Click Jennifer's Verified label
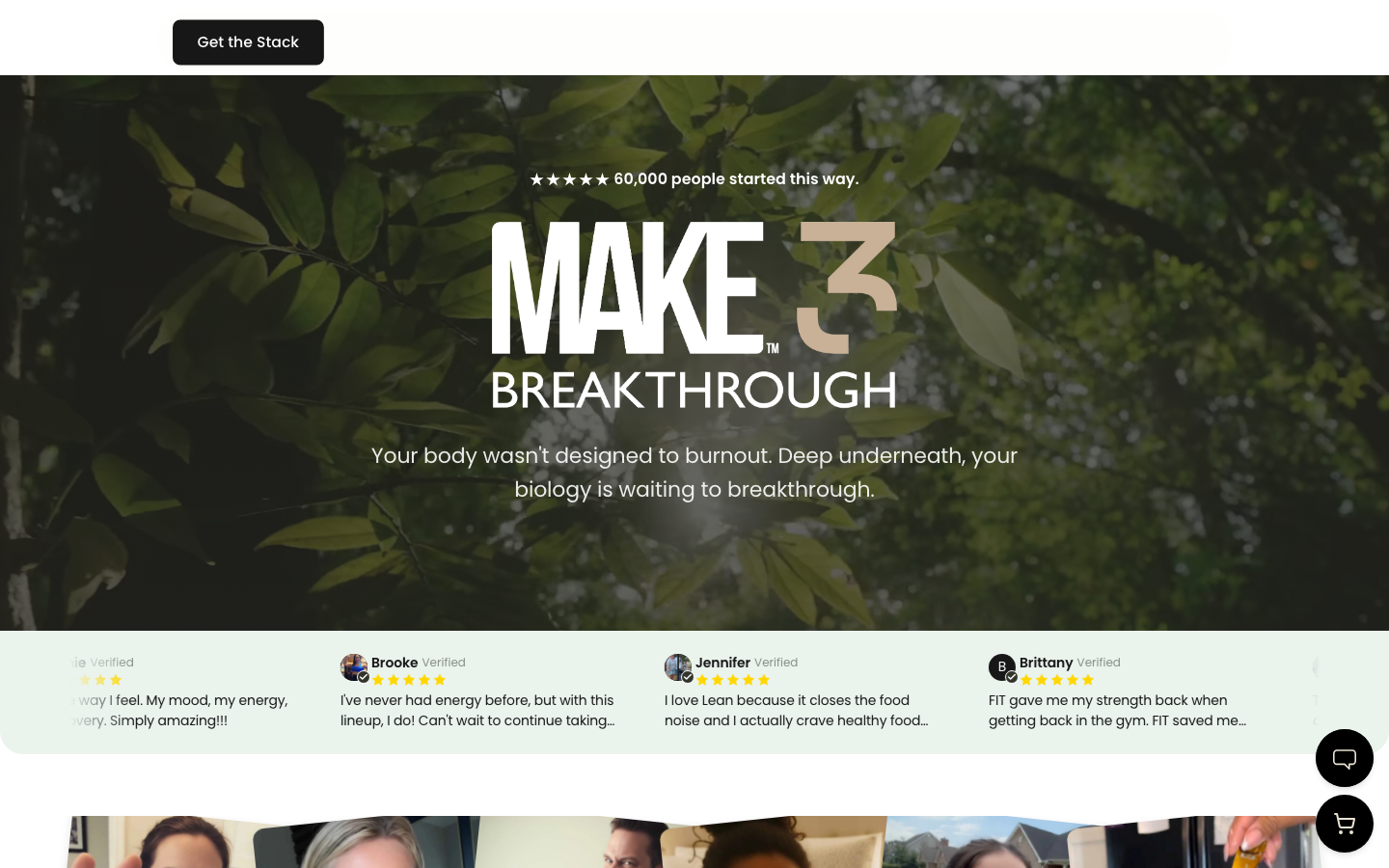 tap(776, 663)
